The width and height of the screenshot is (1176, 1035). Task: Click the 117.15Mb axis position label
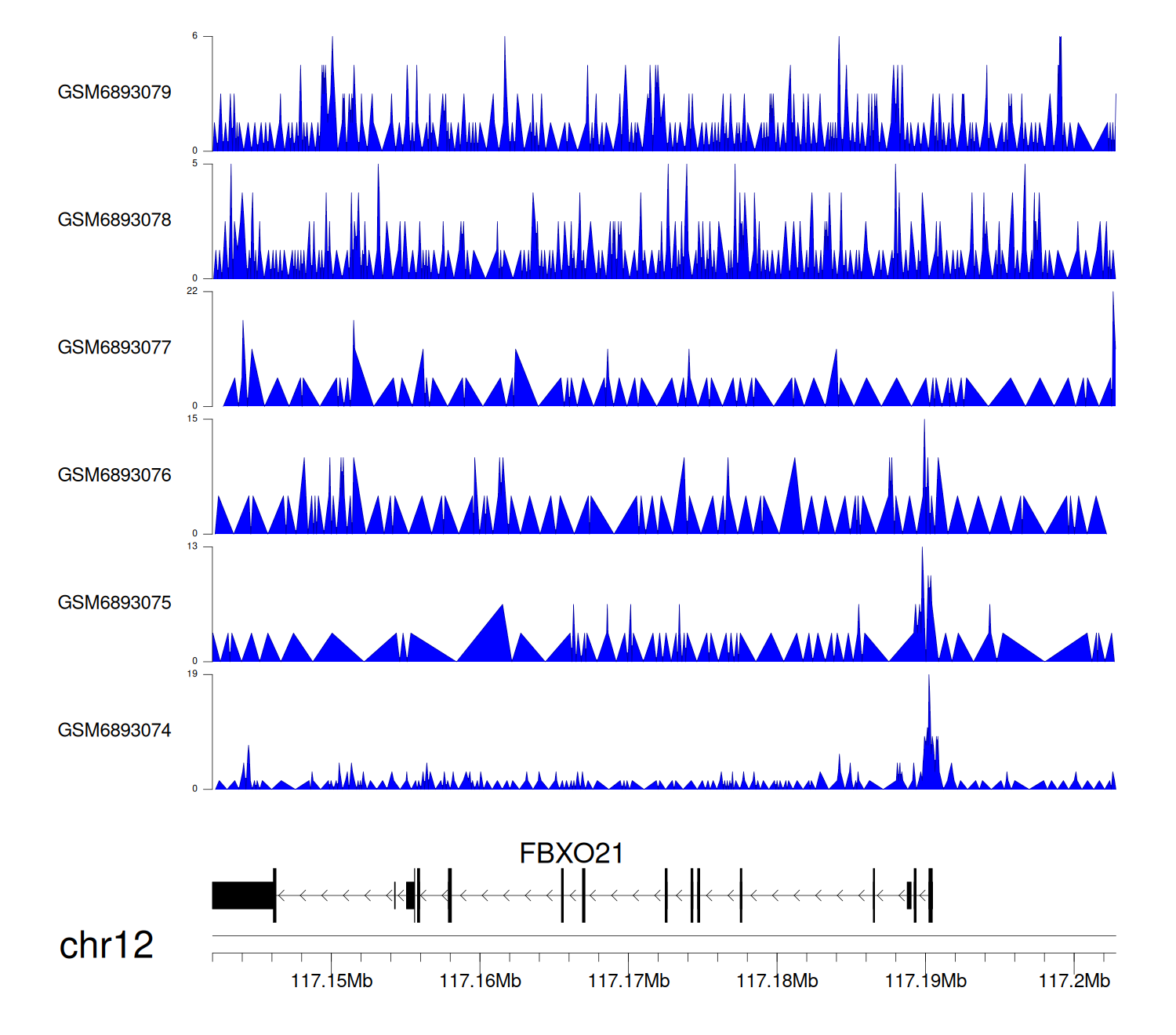(x=332, y=981)
